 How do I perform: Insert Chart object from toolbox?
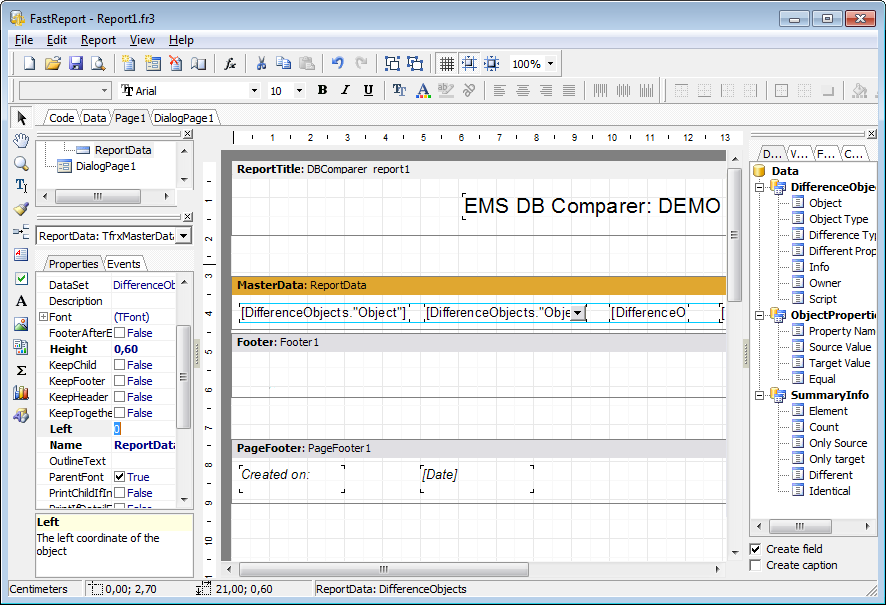coord(21,393)
